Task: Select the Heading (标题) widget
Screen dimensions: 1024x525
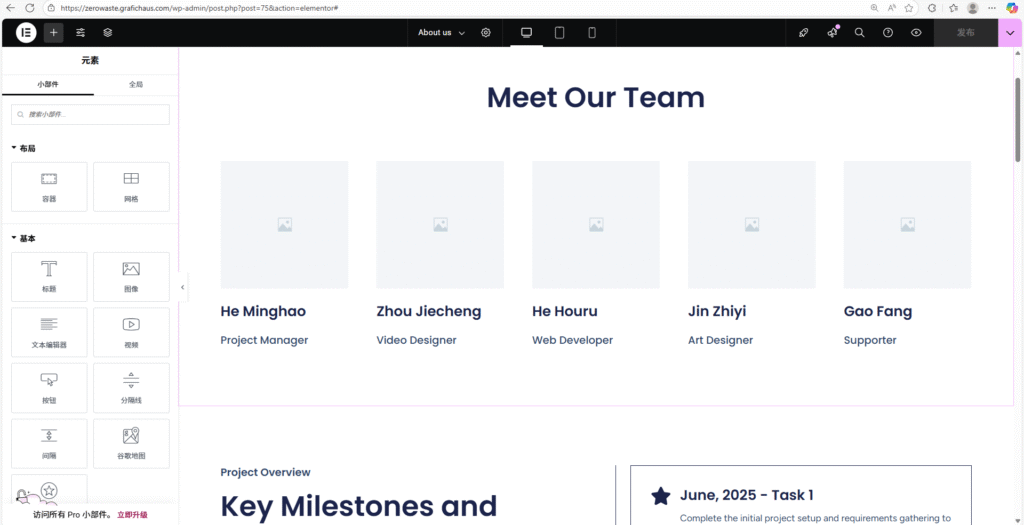Action: [49, 276]
